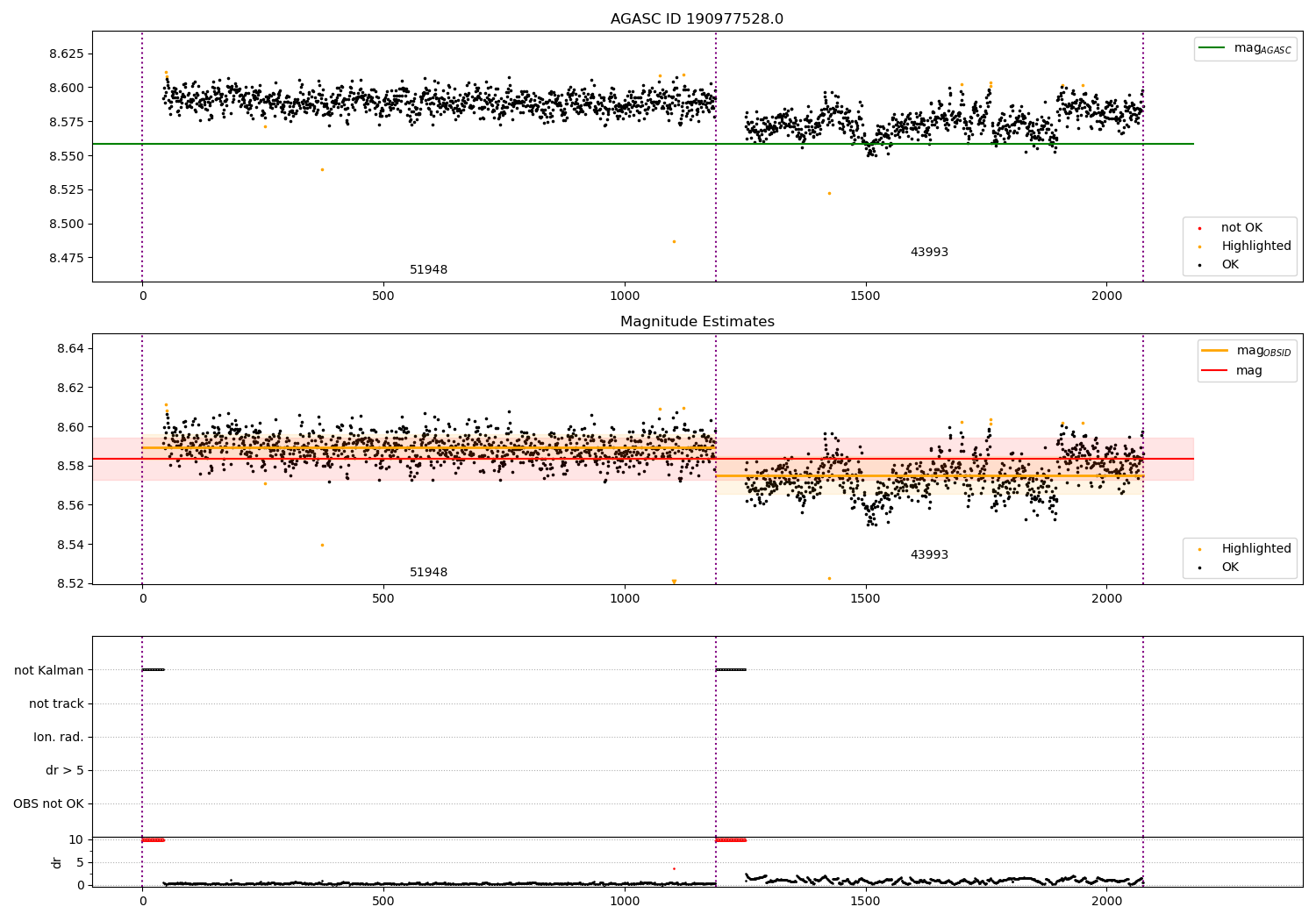
Task: Click y-tick '8.625' in the top plot
Action: coord(67,54)
